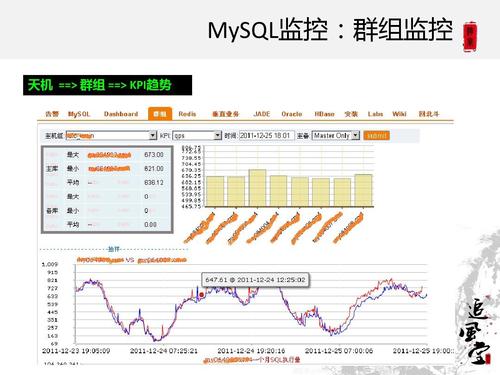The height and width of the screenshot is (375, 500).
Task: Open the 告警 tab
Action: click(52, 114)
